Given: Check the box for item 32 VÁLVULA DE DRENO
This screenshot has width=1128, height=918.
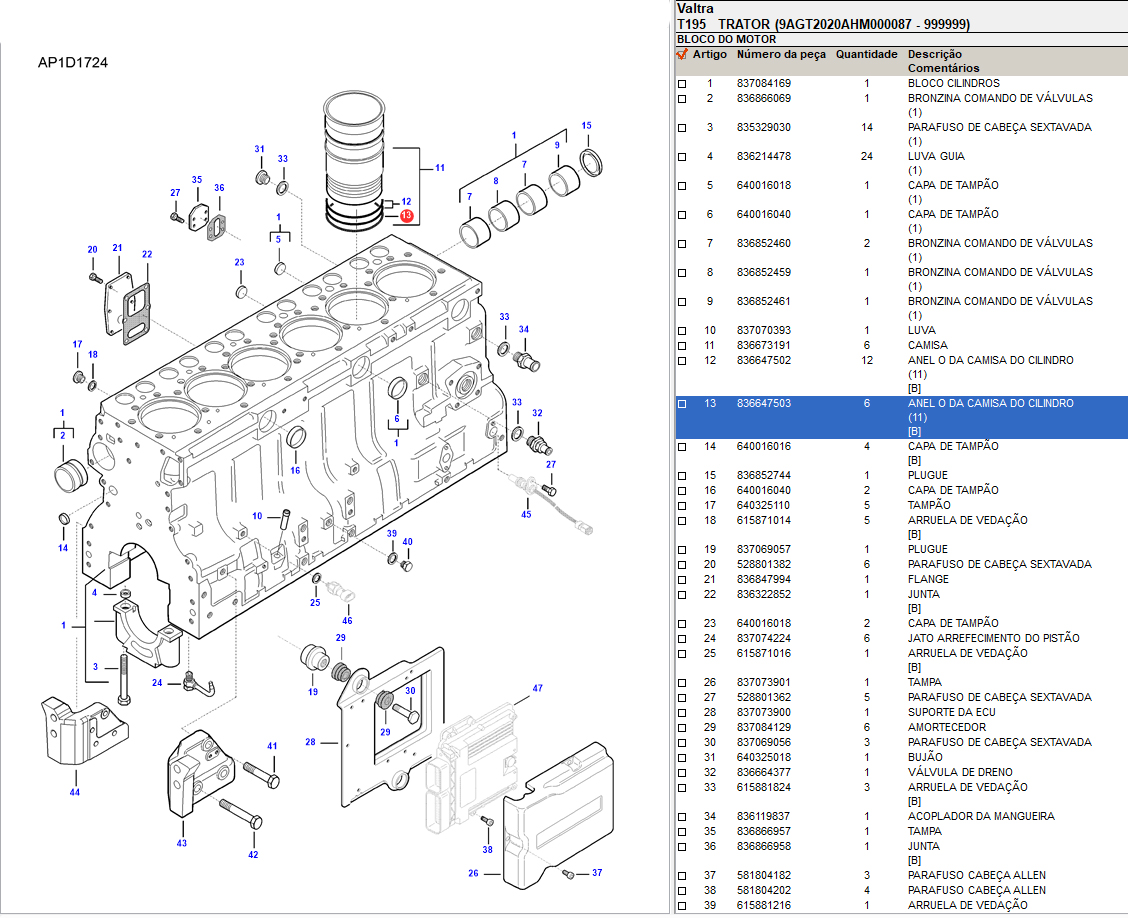Looking at the screenshot, I should (x=683, y=773).
